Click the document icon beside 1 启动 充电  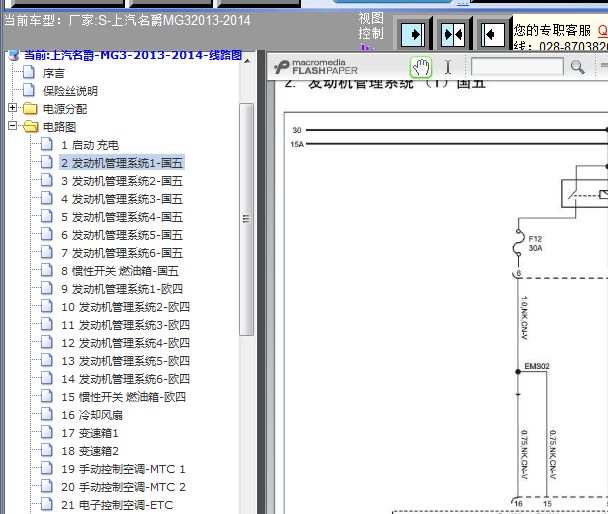point(47,144)
